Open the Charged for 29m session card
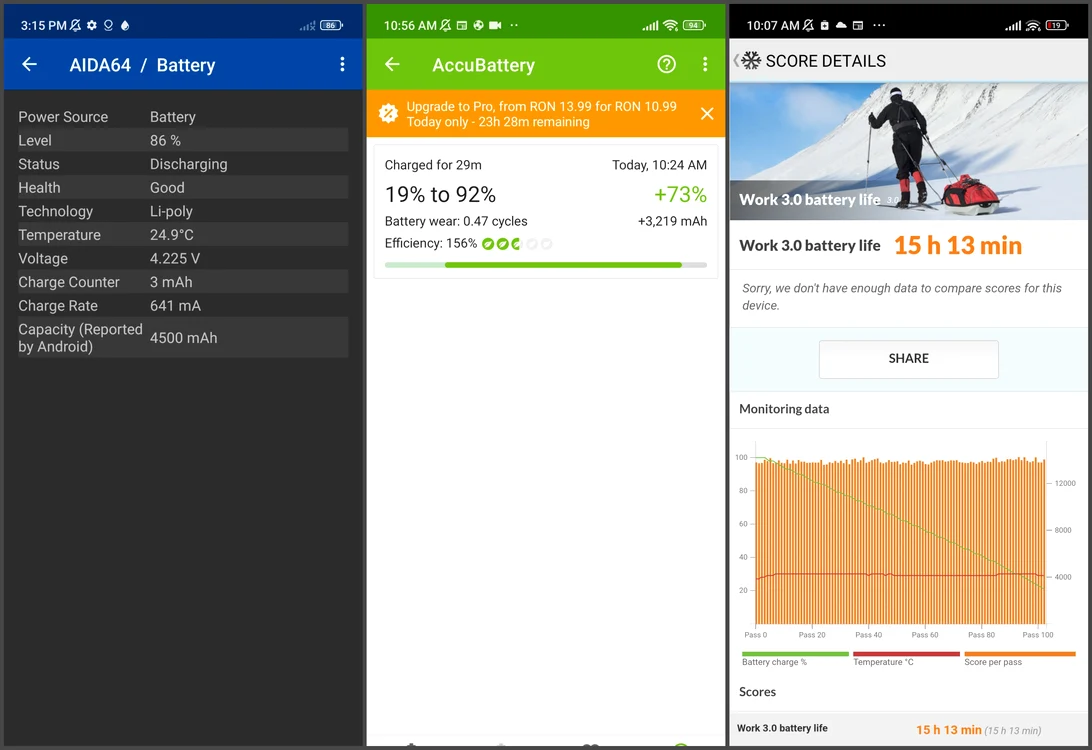Image resolution: width=1092 pixels, height=750 pixels. 545,212
